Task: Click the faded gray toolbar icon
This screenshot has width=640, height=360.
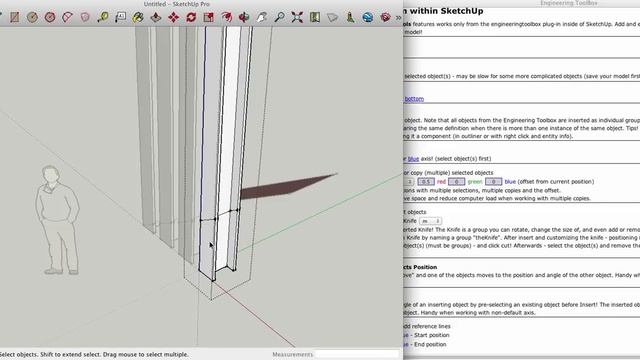Action: tap(332, 17)
